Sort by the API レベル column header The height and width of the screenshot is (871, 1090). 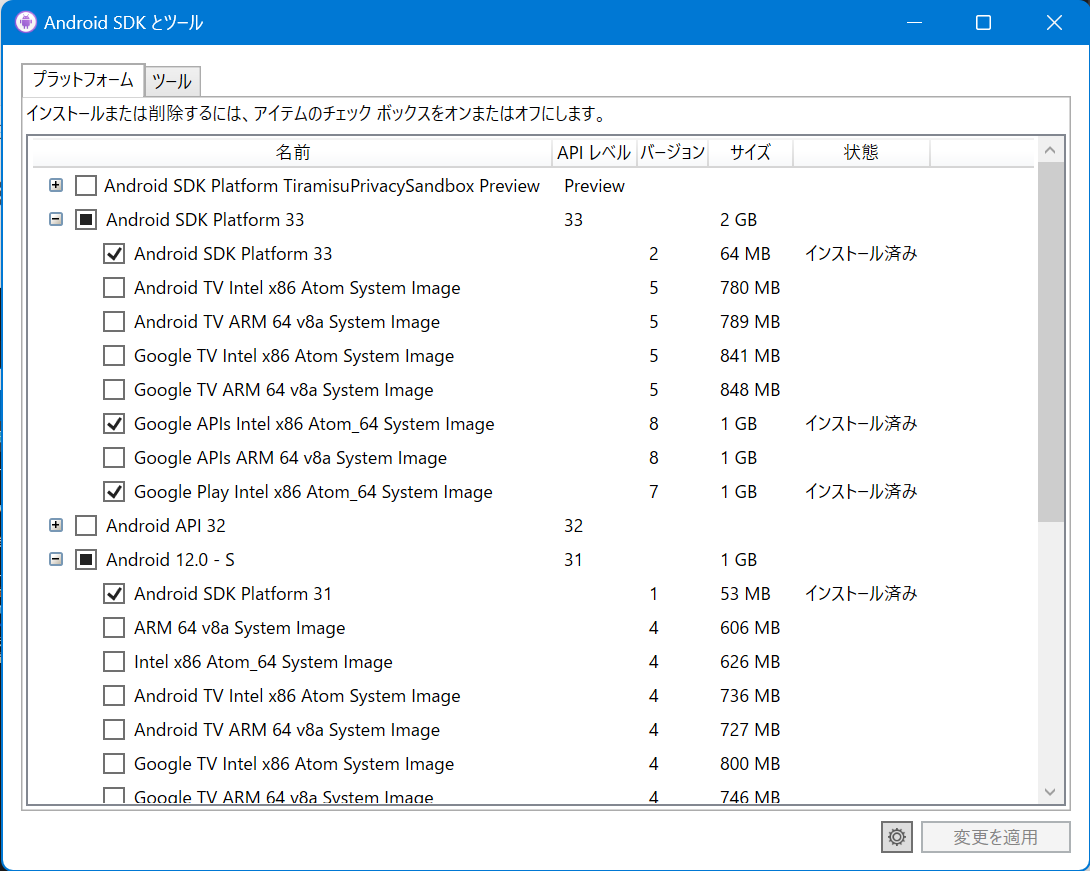point(594,152)
